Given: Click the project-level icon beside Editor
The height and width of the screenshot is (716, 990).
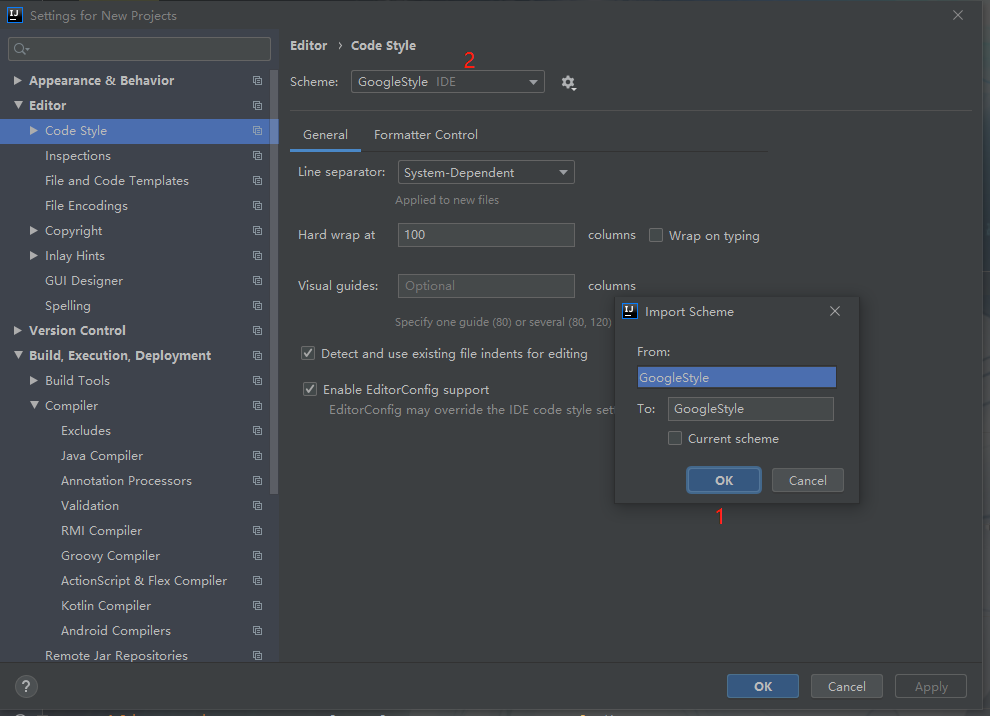Looking at the screenshot, I should [258, 105].
